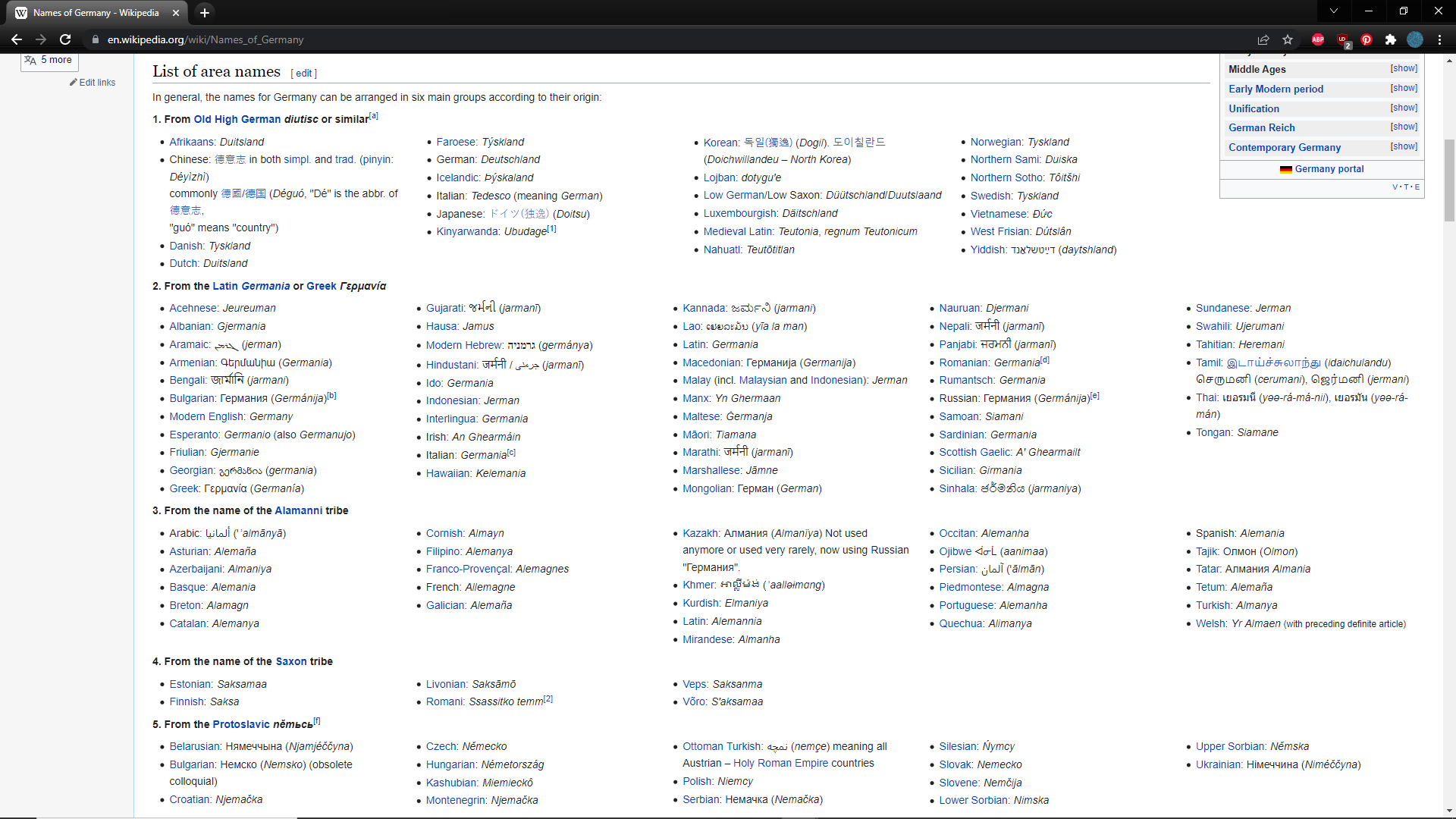The width and height of the screenshot is (1456, 819).
Task: Open the Romani footnote 2 reference
Action: pyautogui.click(x=548, y=698)
